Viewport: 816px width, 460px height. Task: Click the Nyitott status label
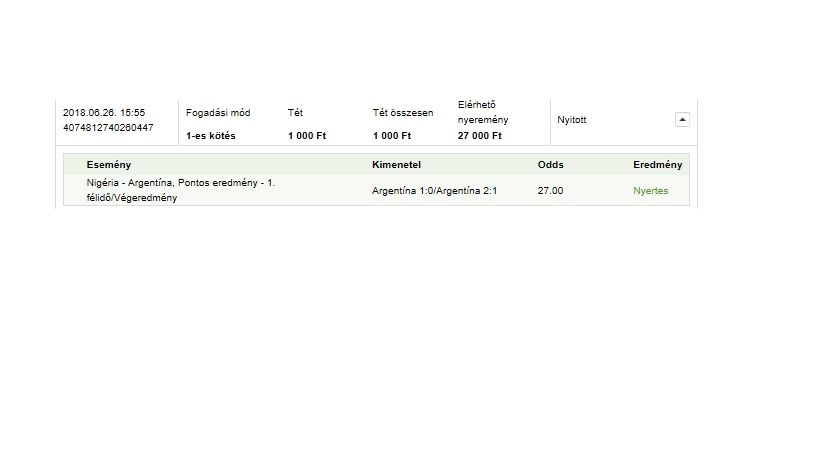tap(571, 120)
